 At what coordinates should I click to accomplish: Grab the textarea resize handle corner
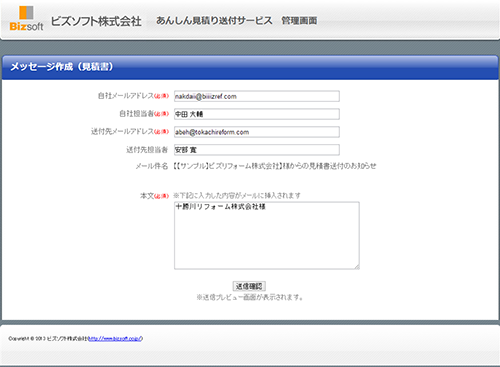[357, 267]
